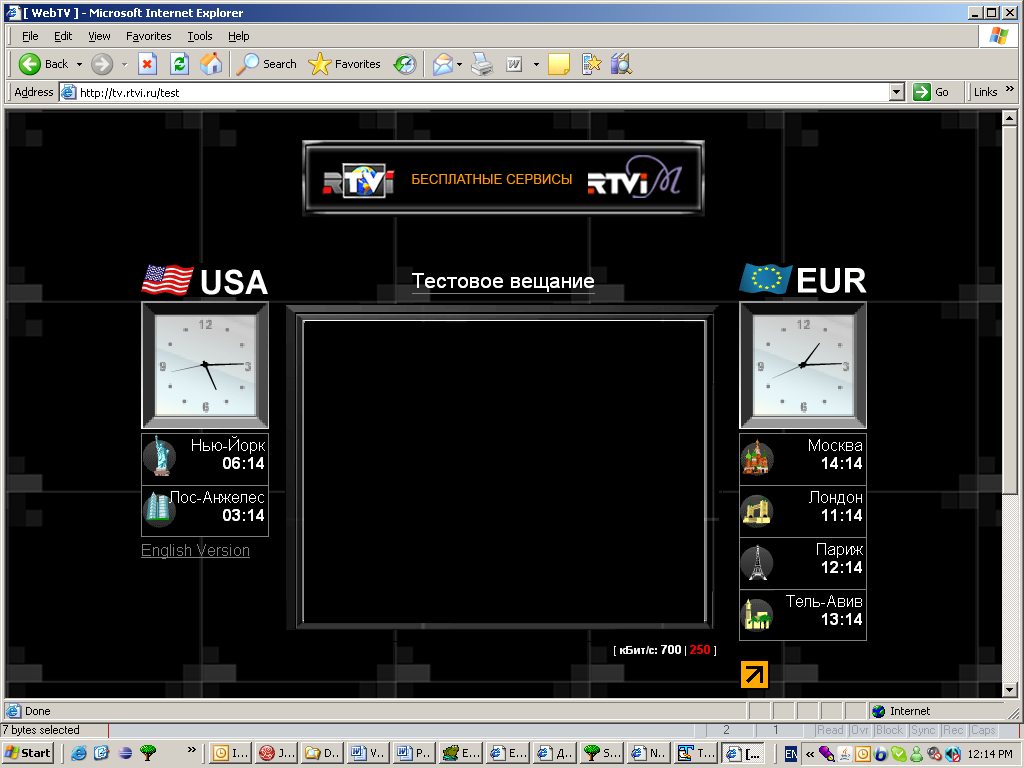Screen dimensions: 1024x768
Task: Refresh the page with the green arrows icon
Action: point(179,64)
